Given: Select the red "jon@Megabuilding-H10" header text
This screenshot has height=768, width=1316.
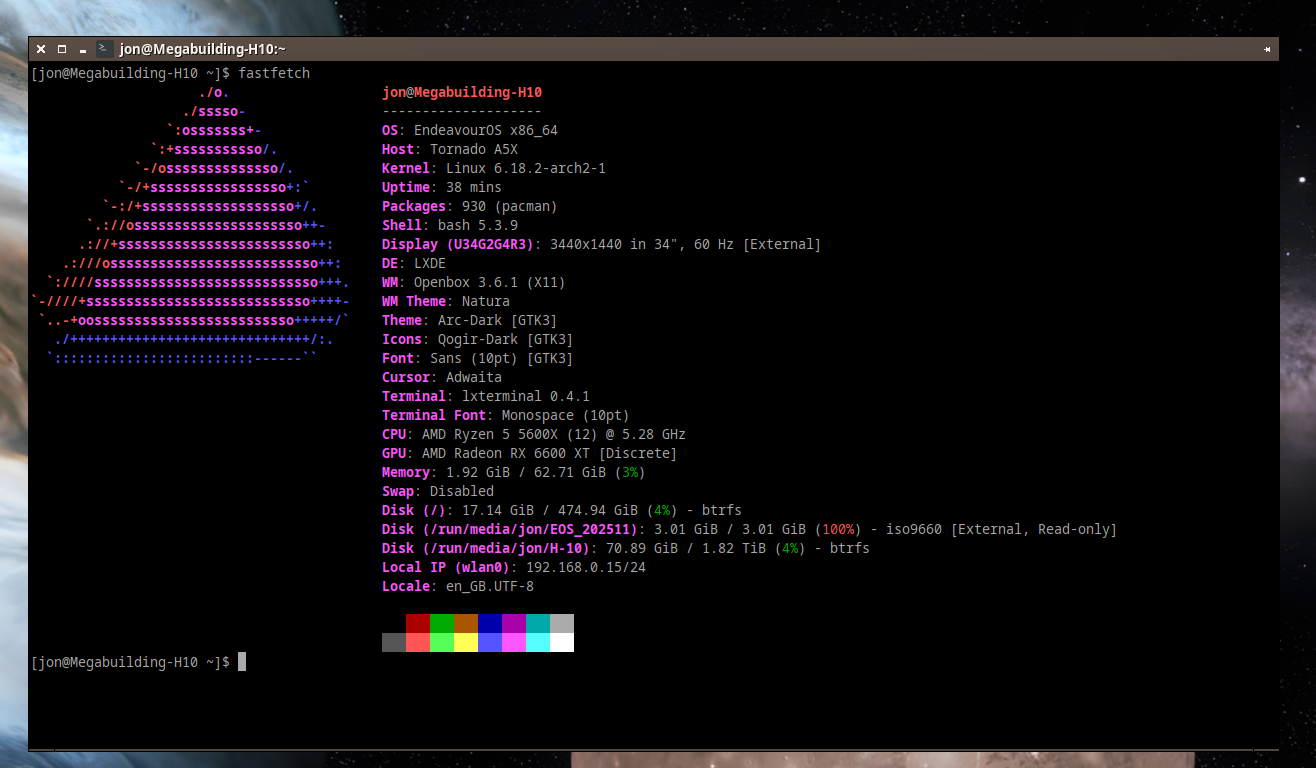Looking at the screenshot, I should click(x=462, y=92).
